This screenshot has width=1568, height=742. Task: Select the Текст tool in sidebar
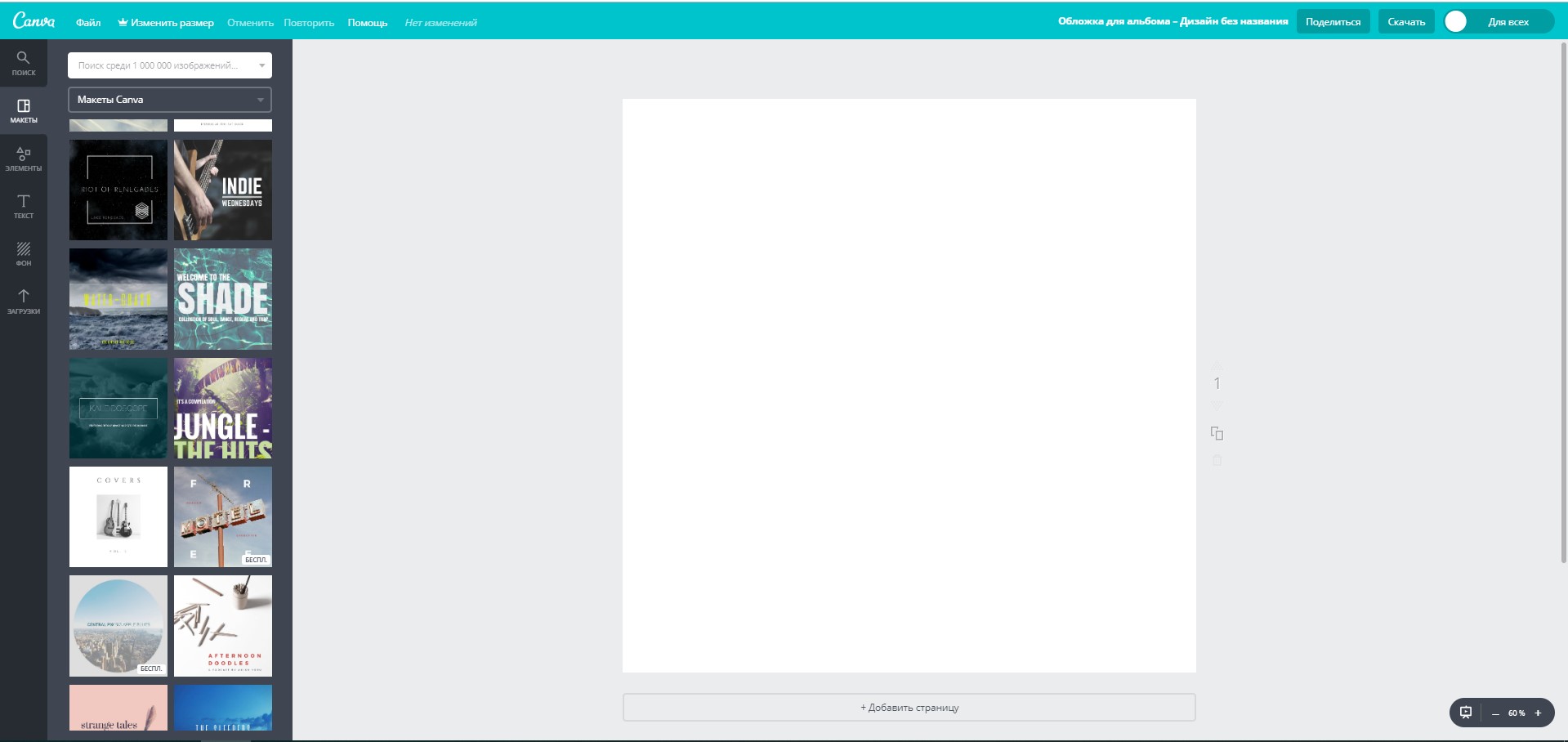point(23,206)
